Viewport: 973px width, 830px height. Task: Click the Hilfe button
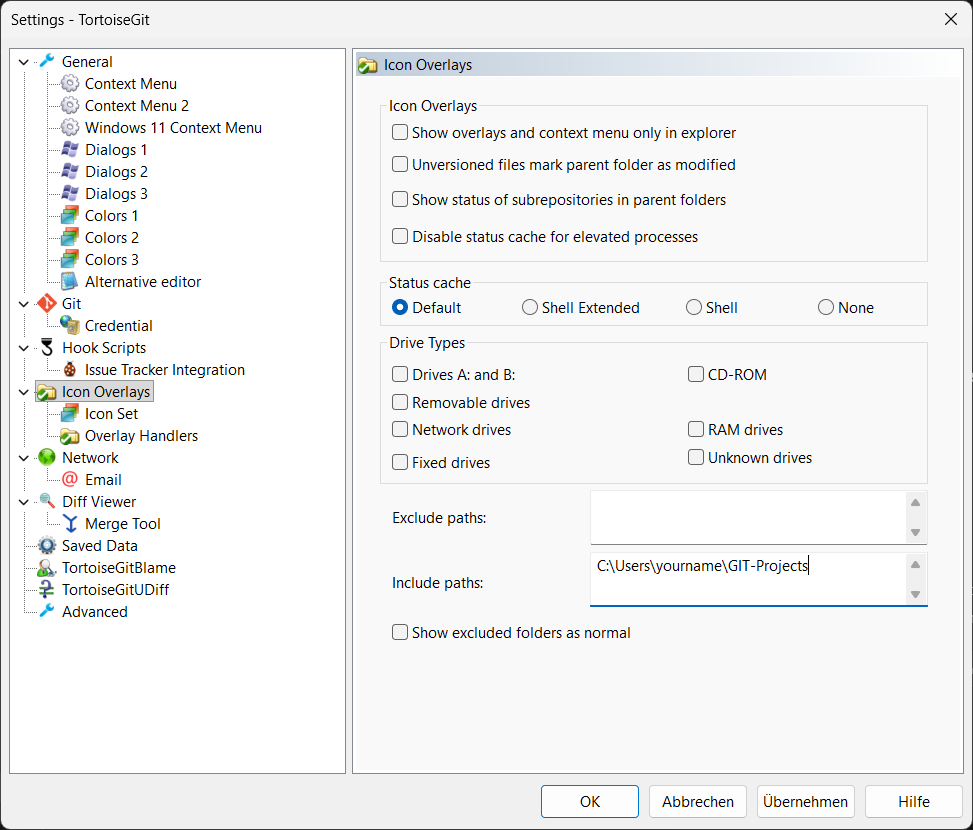[x=913, y=801]
